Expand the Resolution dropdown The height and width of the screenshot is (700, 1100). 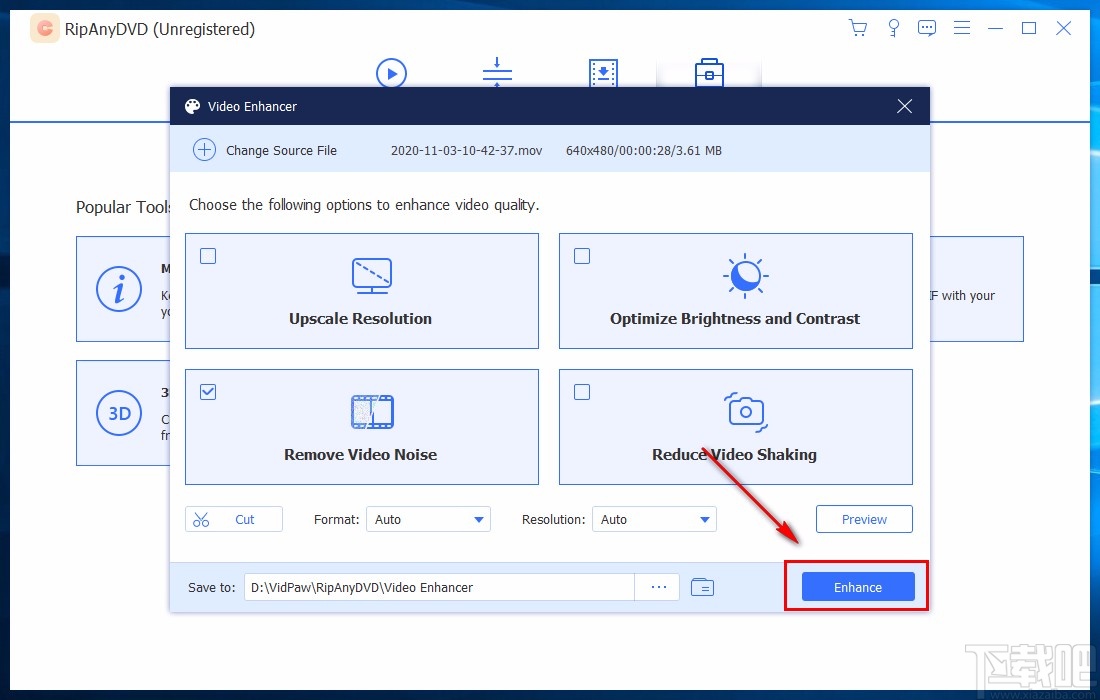coord(654,520)
